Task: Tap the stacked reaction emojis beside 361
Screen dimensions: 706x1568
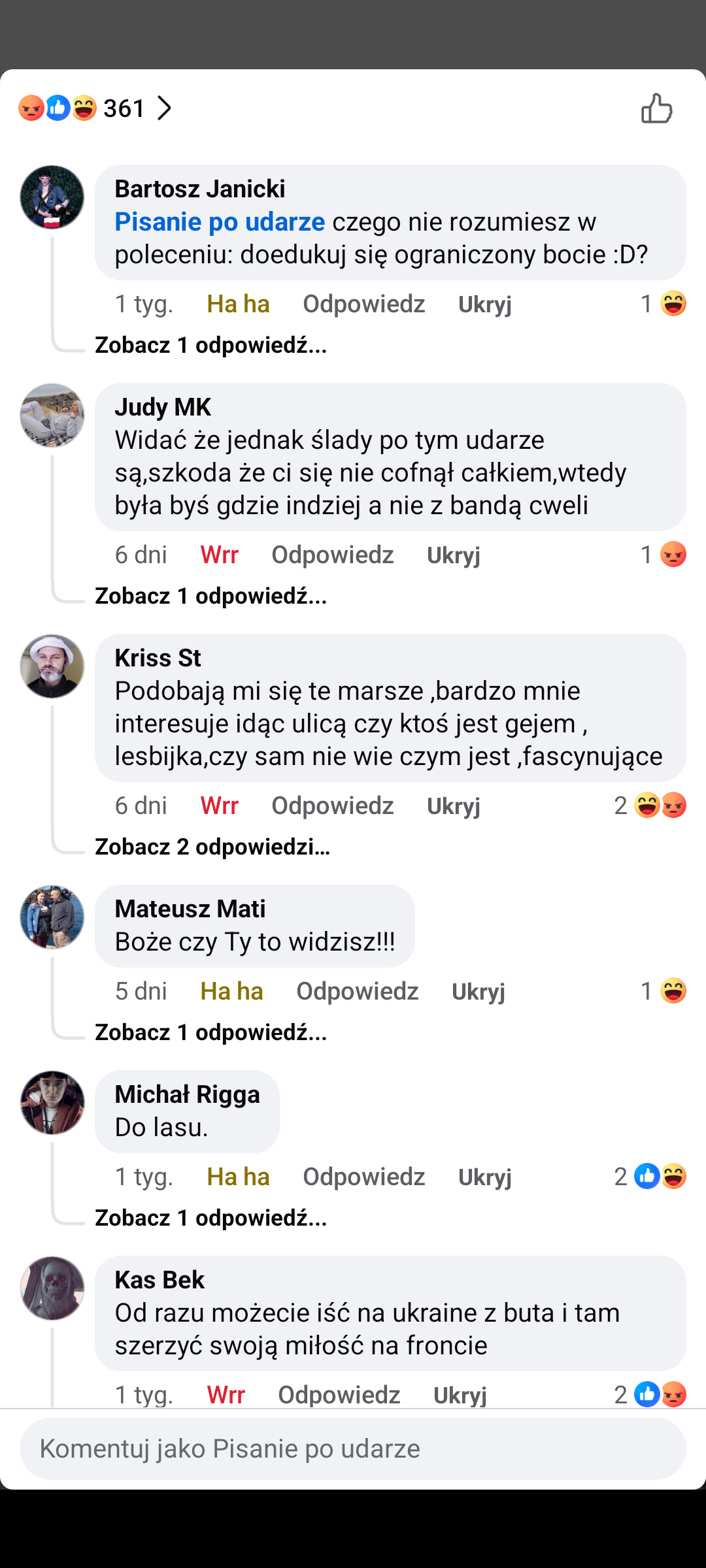Action: tap(58, 108)
